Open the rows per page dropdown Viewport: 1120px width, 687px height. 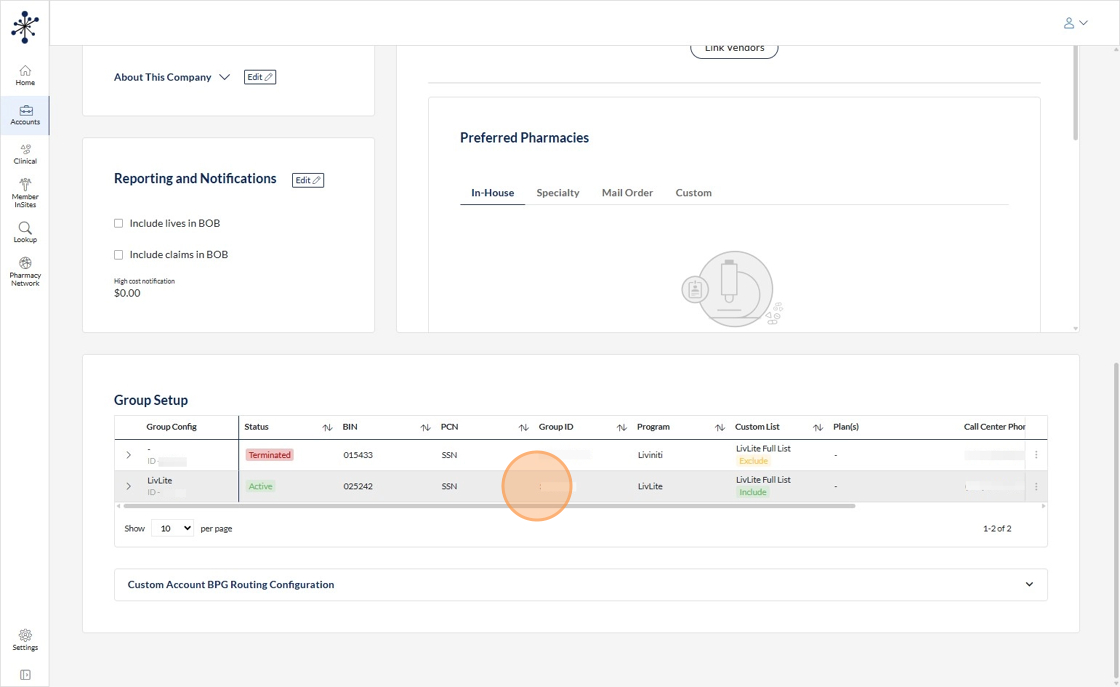(x=173, y=528)
